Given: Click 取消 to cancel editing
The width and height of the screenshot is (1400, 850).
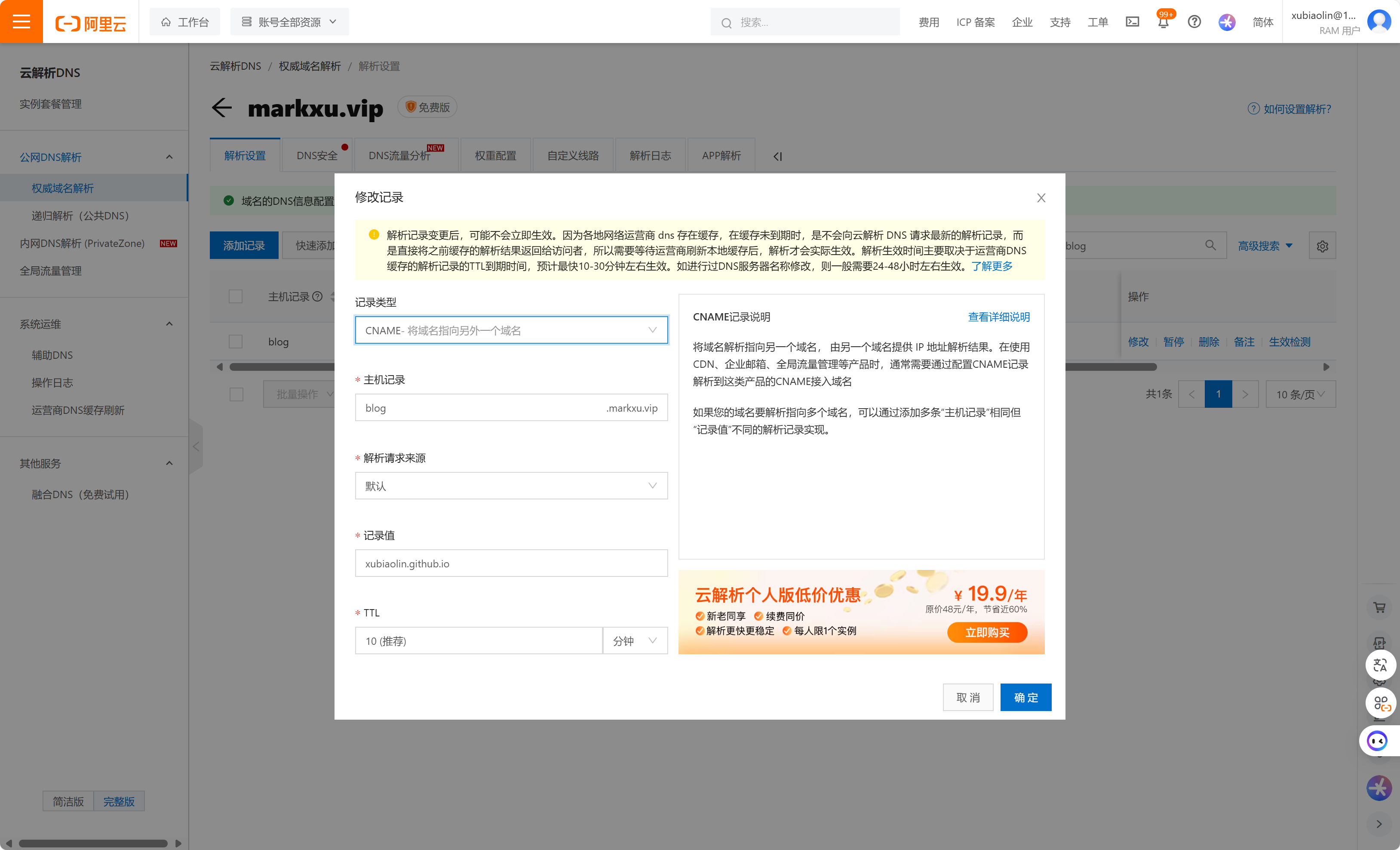Looking at the screenshot, I should click(968, 697).
